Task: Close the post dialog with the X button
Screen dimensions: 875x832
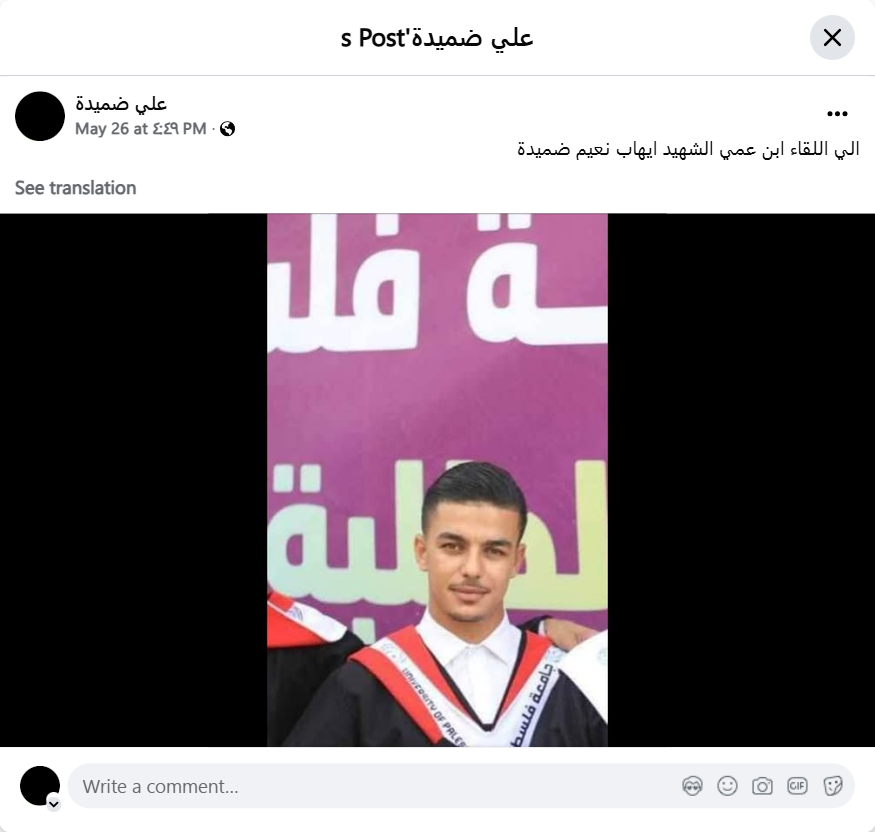Action: pos(832,38)
